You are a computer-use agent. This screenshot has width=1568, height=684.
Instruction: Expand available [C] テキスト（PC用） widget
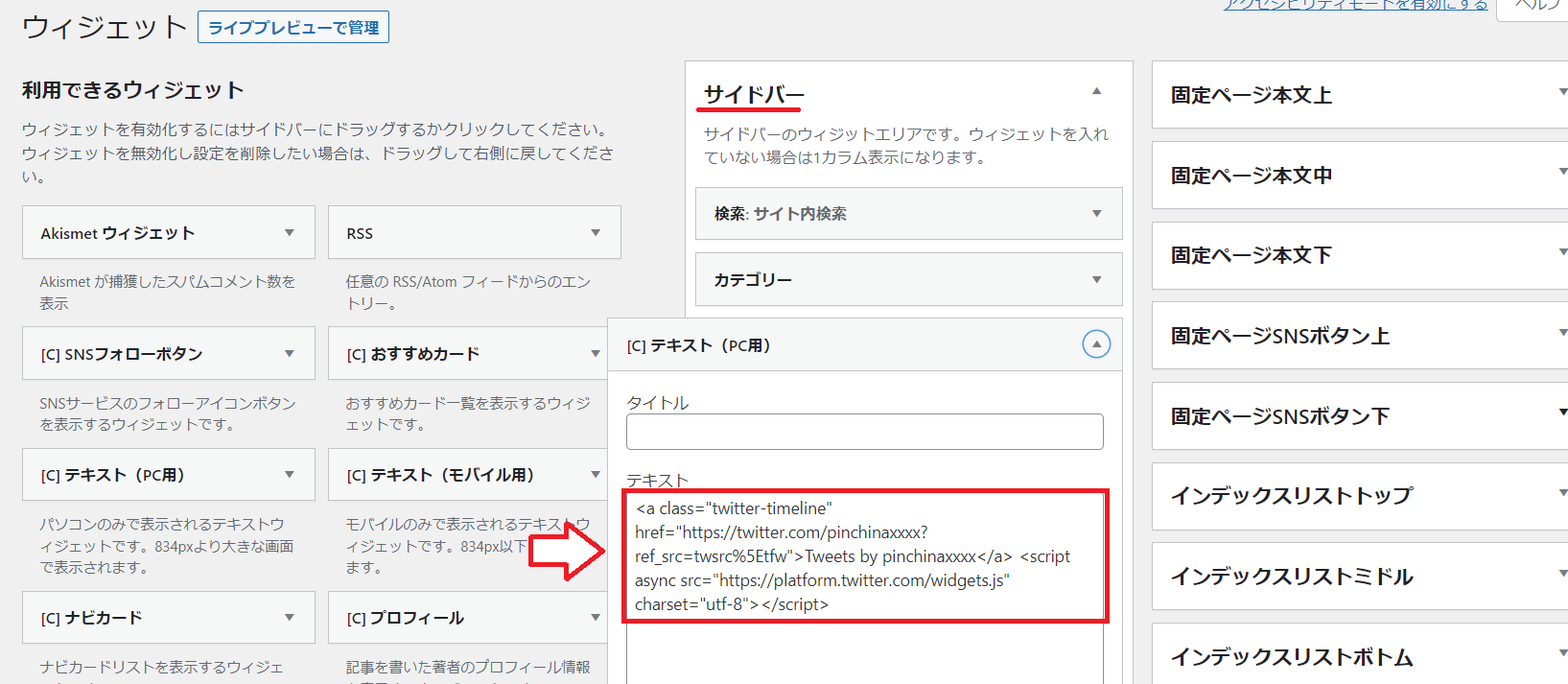[290, 475]
